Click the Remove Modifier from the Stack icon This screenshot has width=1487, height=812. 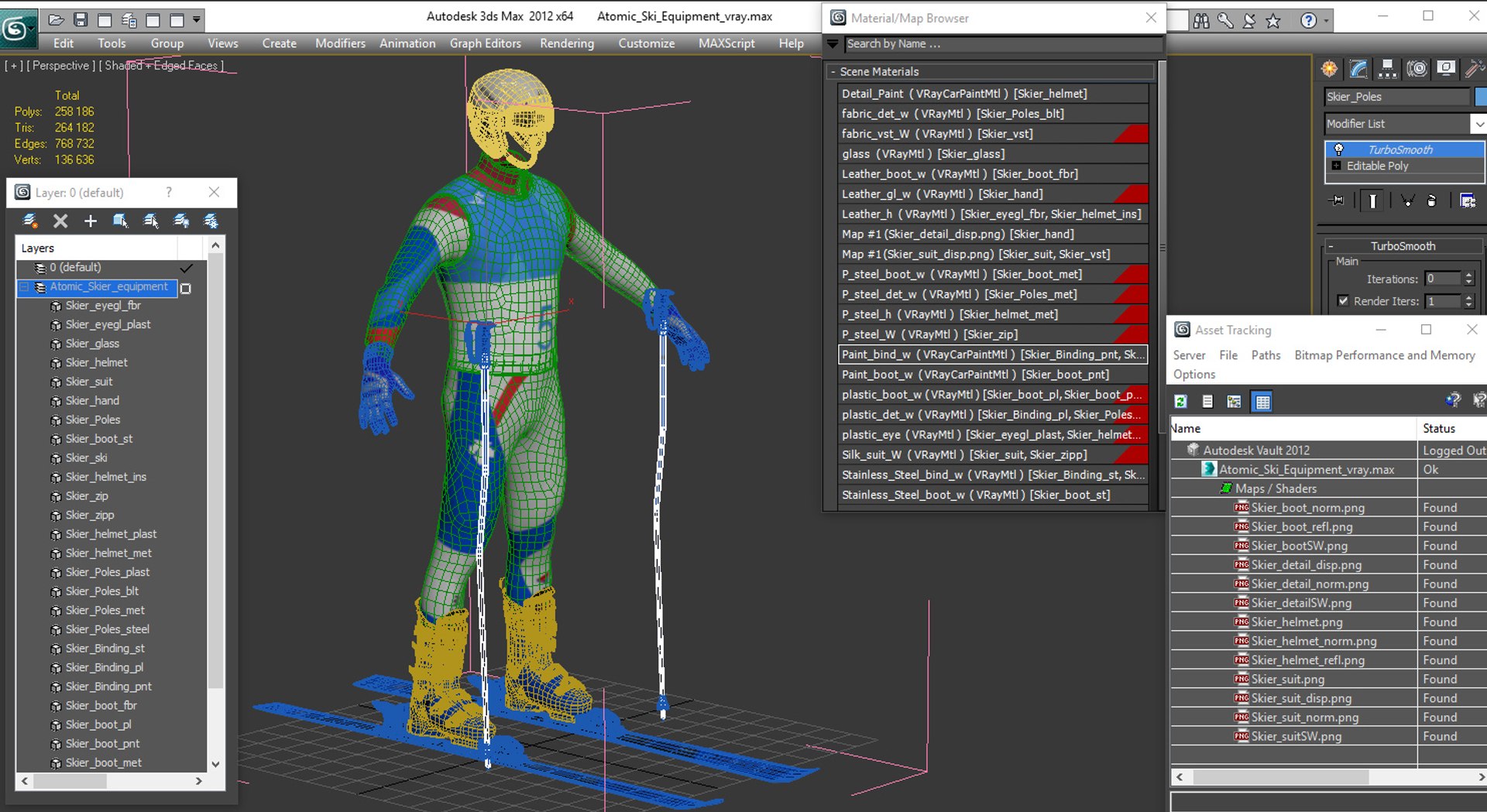[1432, 200]
